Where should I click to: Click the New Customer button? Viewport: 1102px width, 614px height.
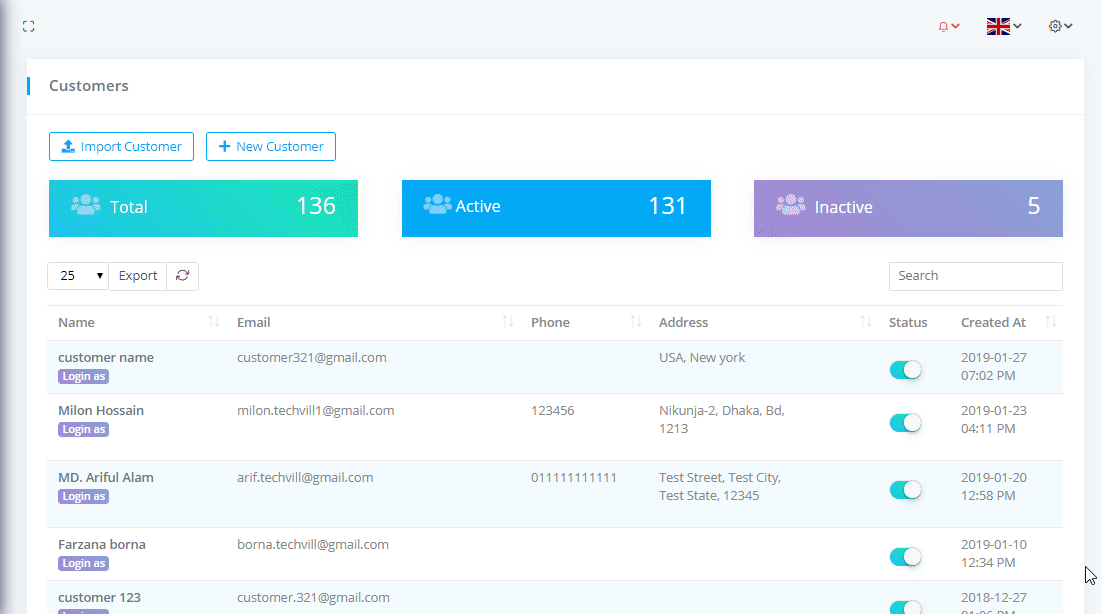coord(271,147)
